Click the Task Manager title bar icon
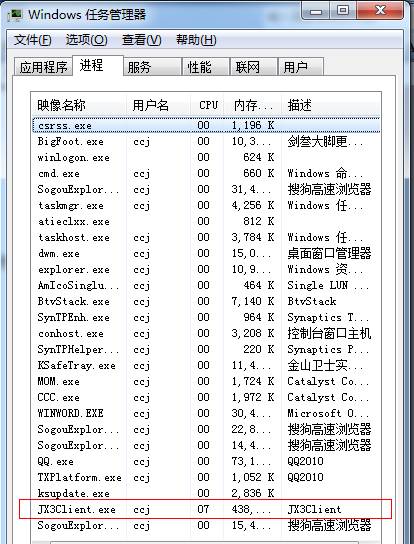The height and width of the screenshot is (544, 414). [x=16, y=14]
